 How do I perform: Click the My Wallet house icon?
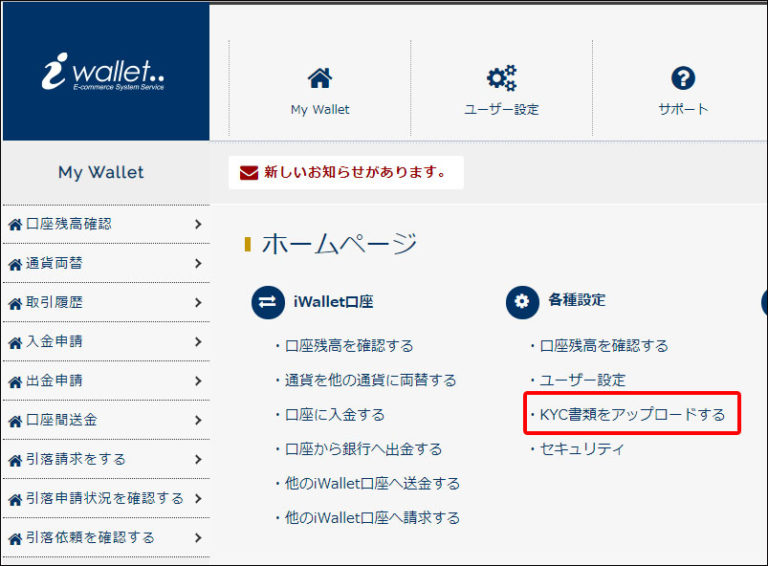coord(320,78)
